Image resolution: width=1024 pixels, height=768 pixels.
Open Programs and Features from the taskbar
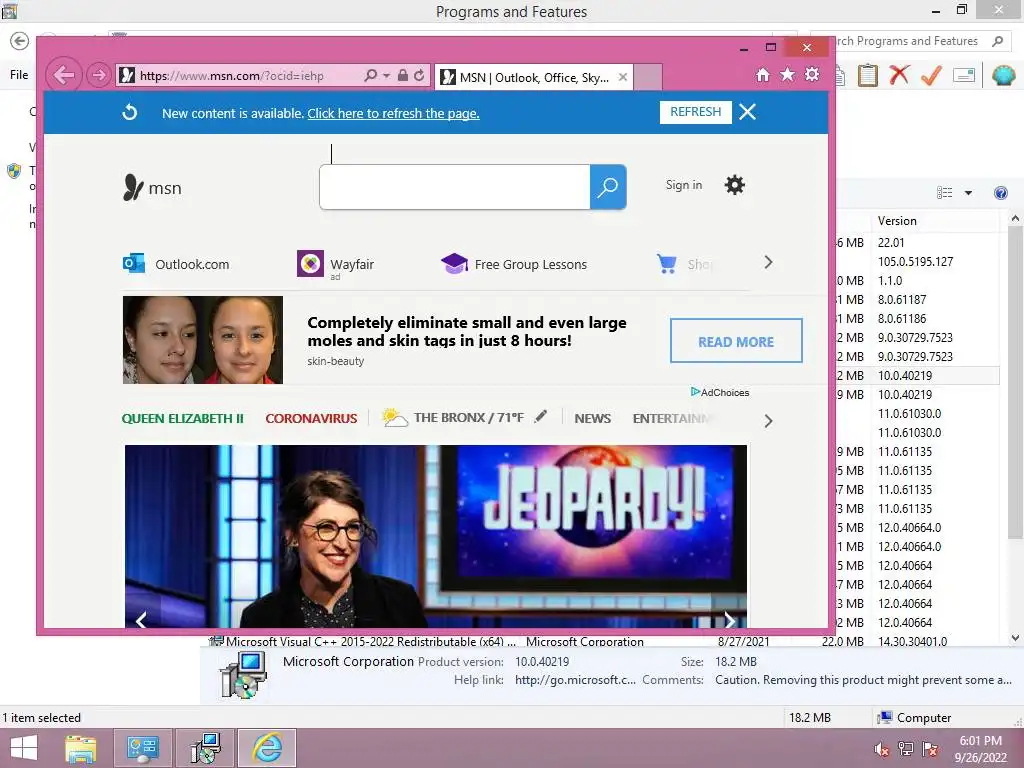205,748
